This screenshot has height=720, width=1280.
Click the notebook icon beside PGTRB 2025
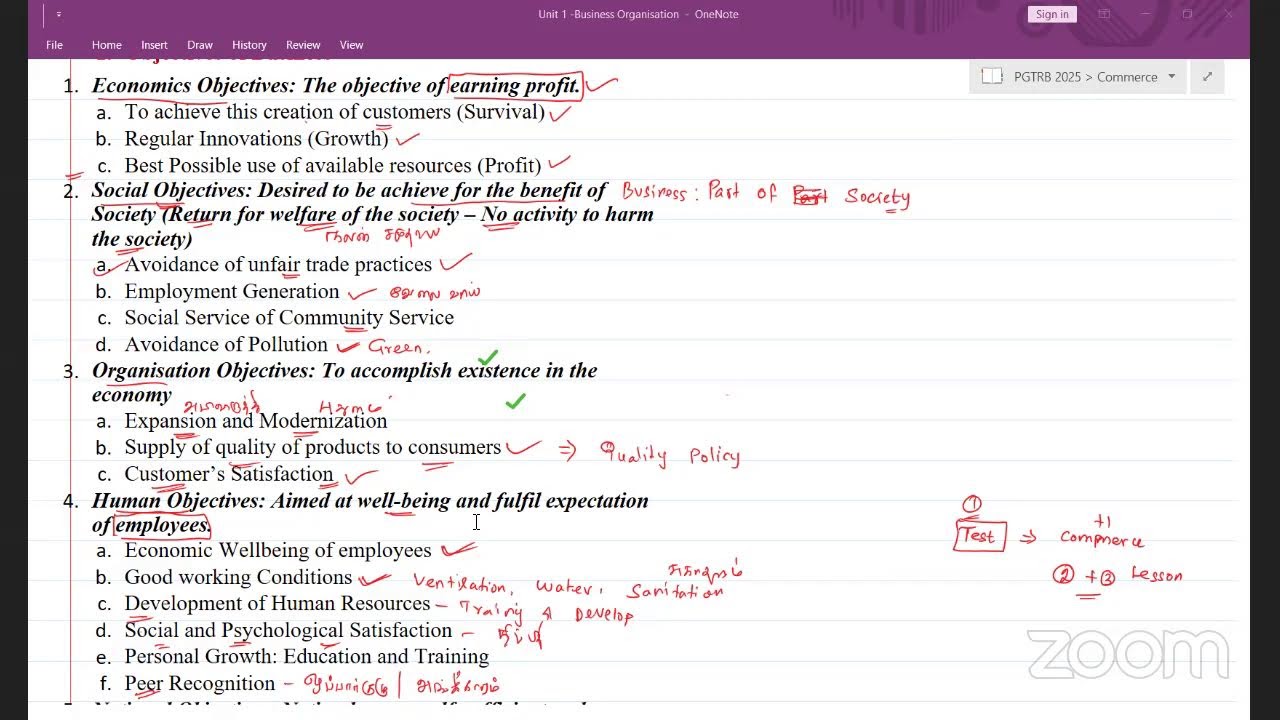click(992, 77)
